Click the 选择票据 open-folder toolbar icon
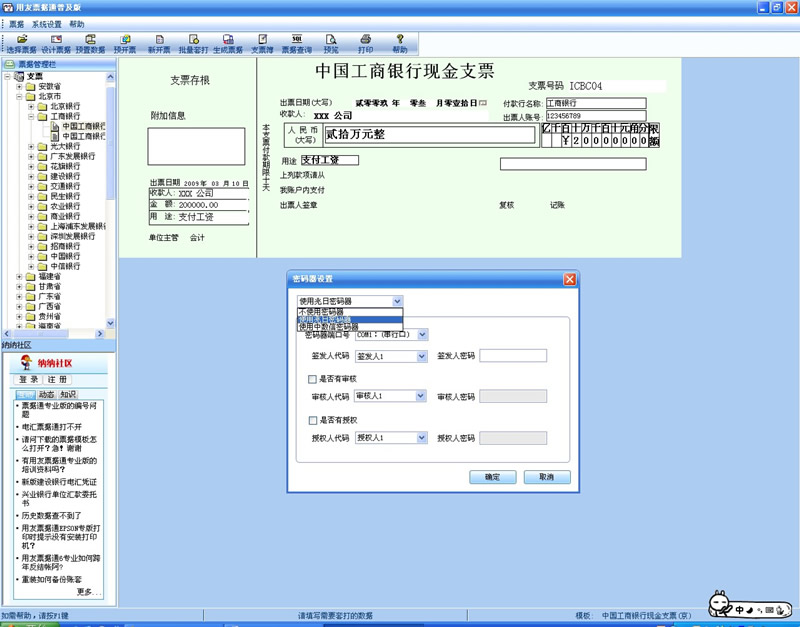The image size is (800, 627). 21,39
